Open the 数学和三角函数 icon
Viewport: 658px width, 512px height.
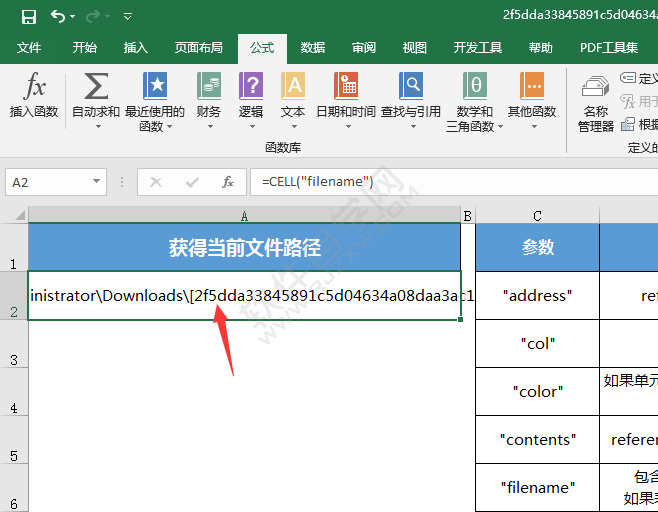click(475, 86)
